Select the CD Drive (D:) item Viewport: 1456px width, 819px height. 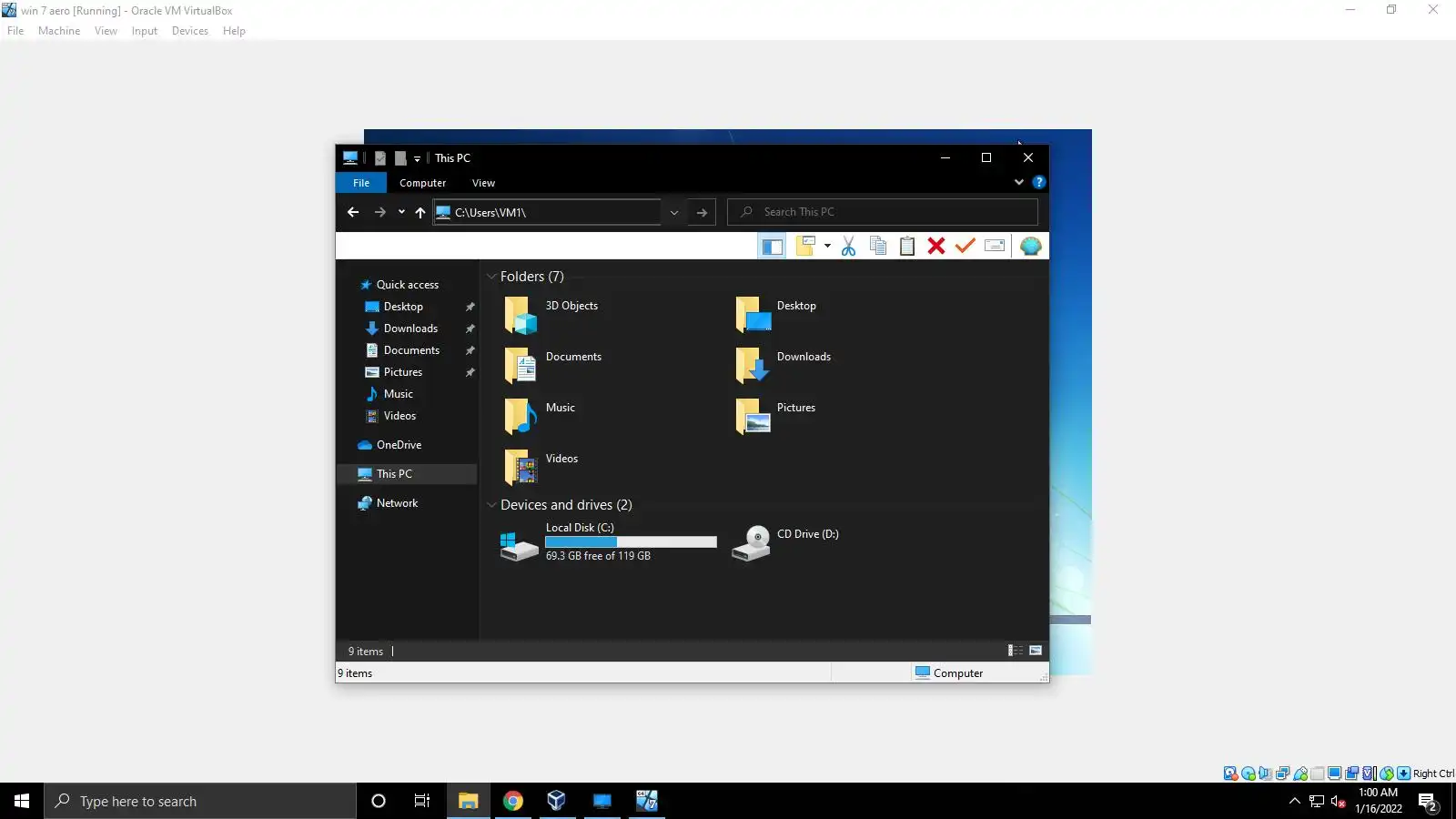click(785, 542)
